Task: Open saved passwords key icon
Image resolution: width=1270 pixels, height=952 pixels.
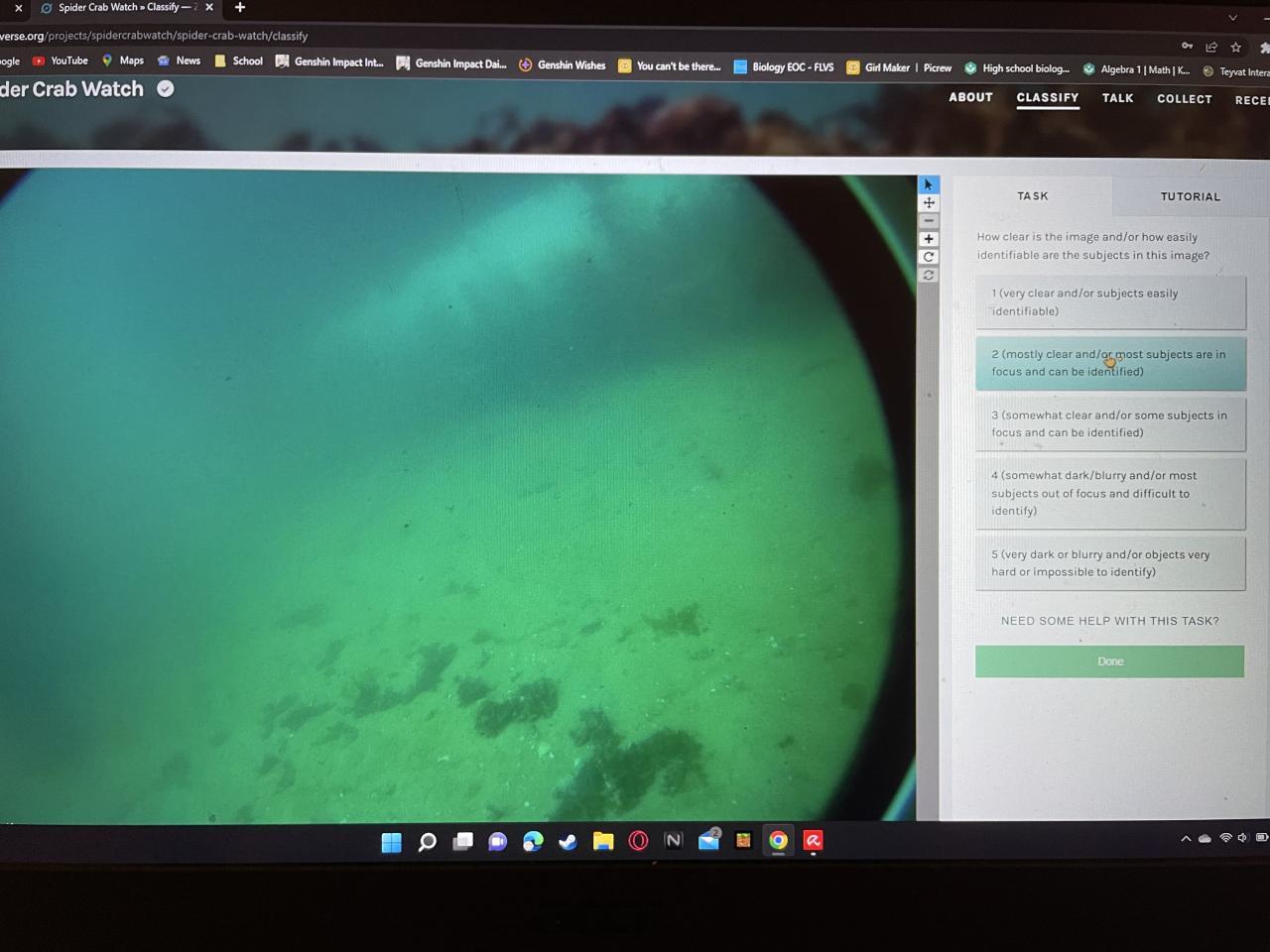Action: click(x=1188, y=46)
